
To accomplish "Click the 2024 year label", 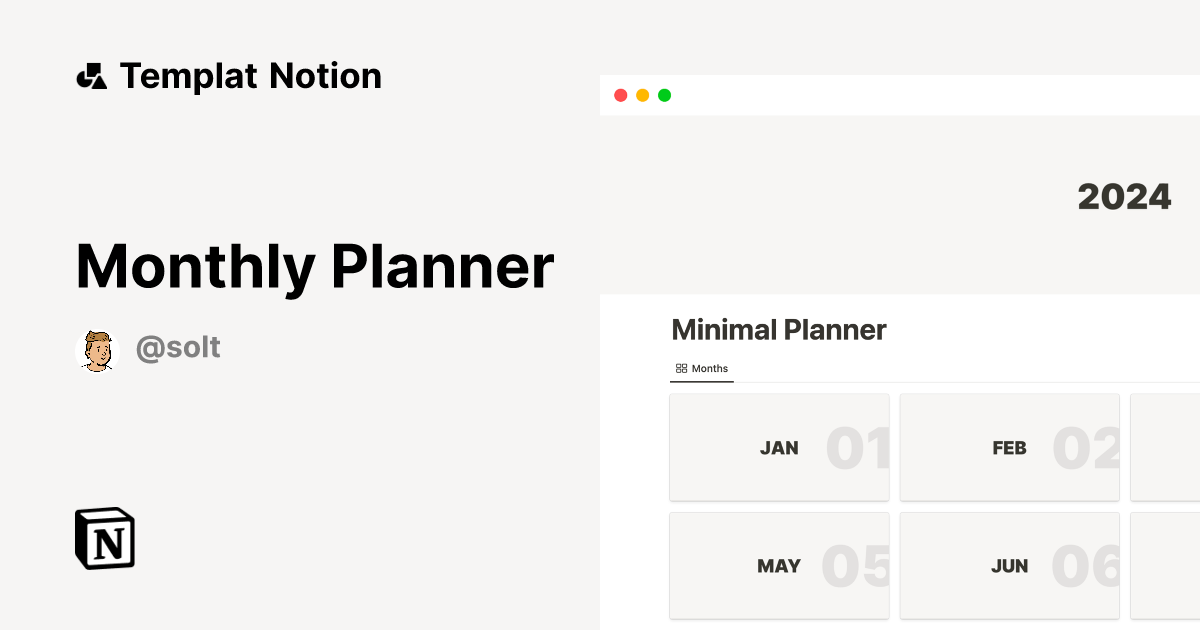I will [x=1124, y=196].
